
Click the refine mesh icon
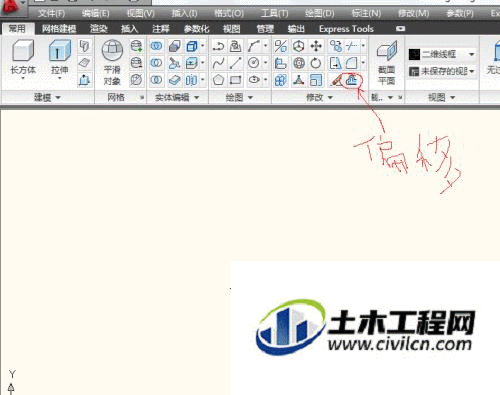(x=136, y=80)
